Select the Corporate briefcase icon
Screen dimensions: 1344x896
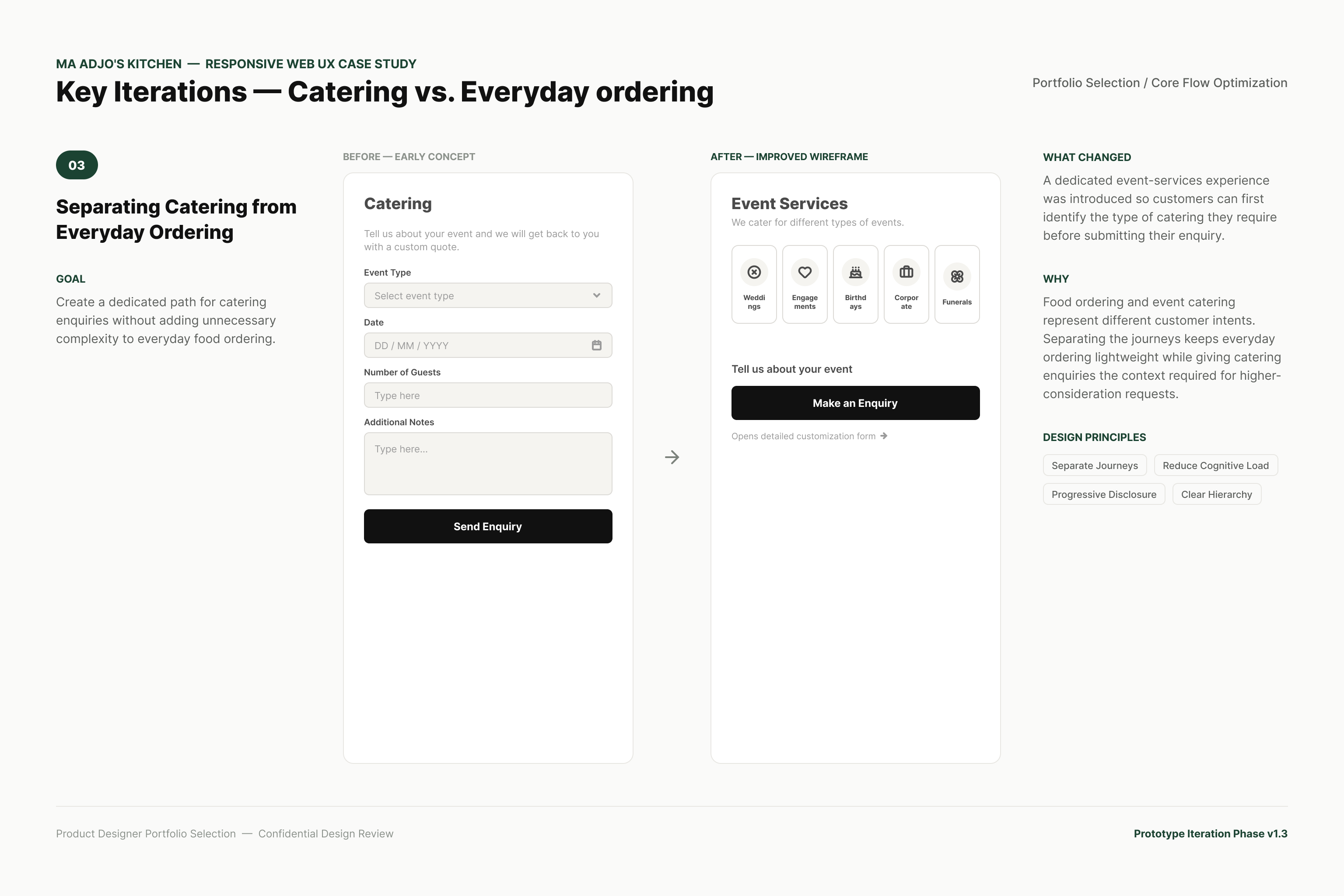click(906, 272)
